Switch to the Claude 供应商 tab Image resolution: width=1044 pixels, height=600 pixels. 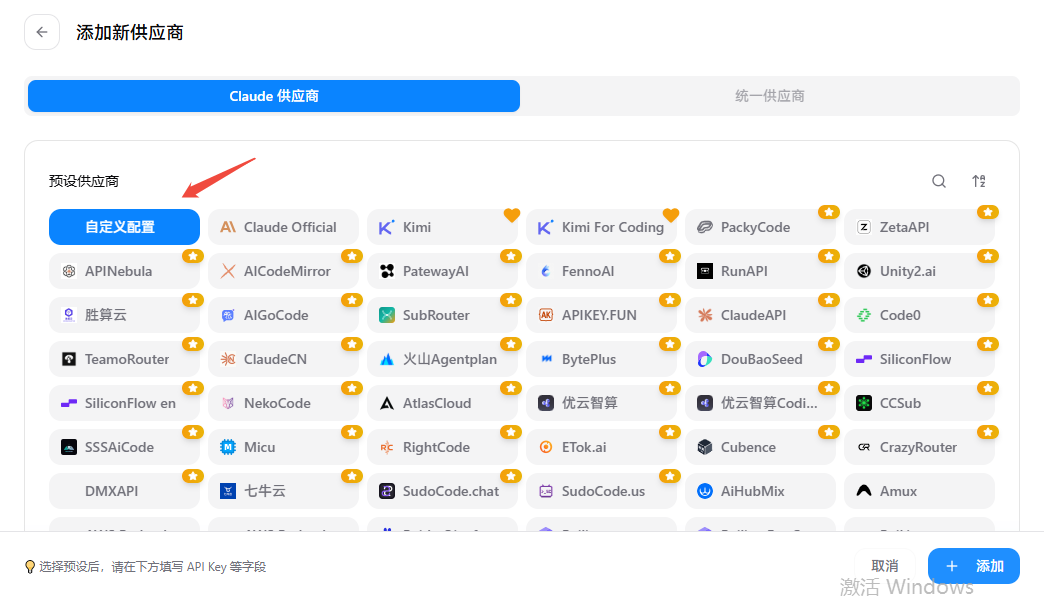274,96
